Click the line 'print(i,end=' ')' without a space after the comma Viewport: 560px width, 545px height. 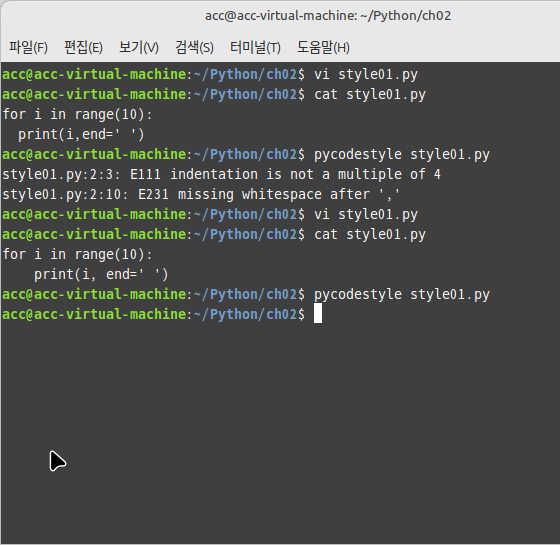(x=81, y=134)
